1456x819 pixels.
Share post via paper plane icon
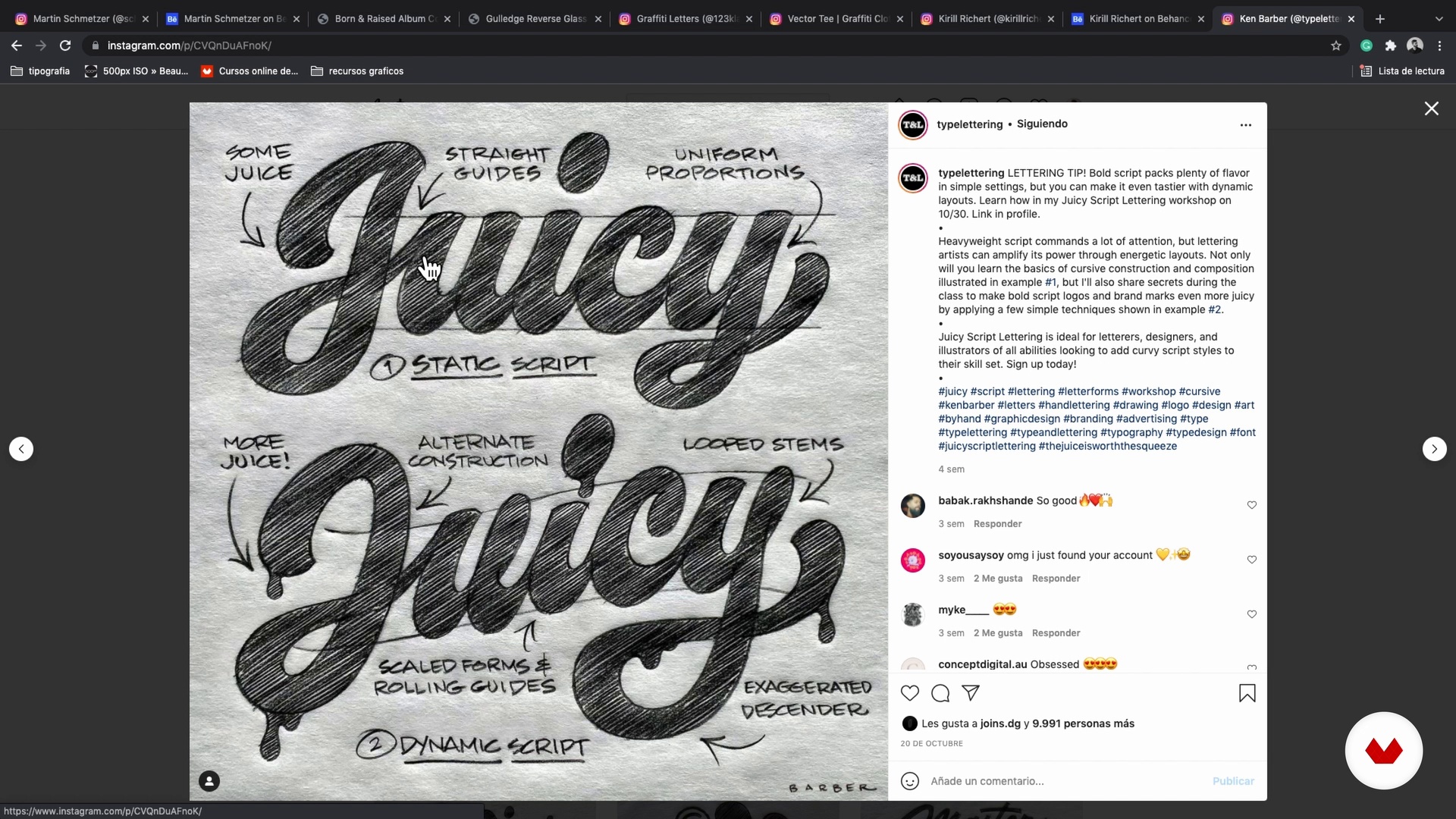pos(971,692)
